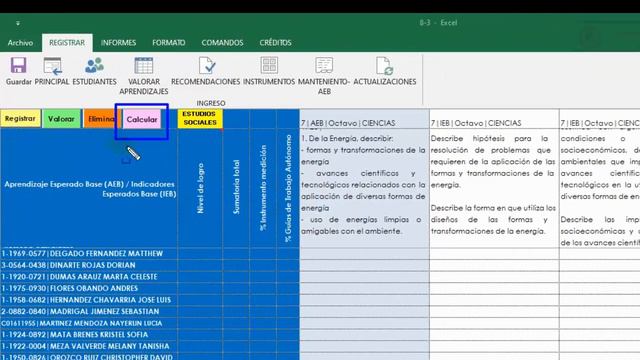Click the 'Describe hipótesis para la resolución' cell

click(x=494, y=188)
